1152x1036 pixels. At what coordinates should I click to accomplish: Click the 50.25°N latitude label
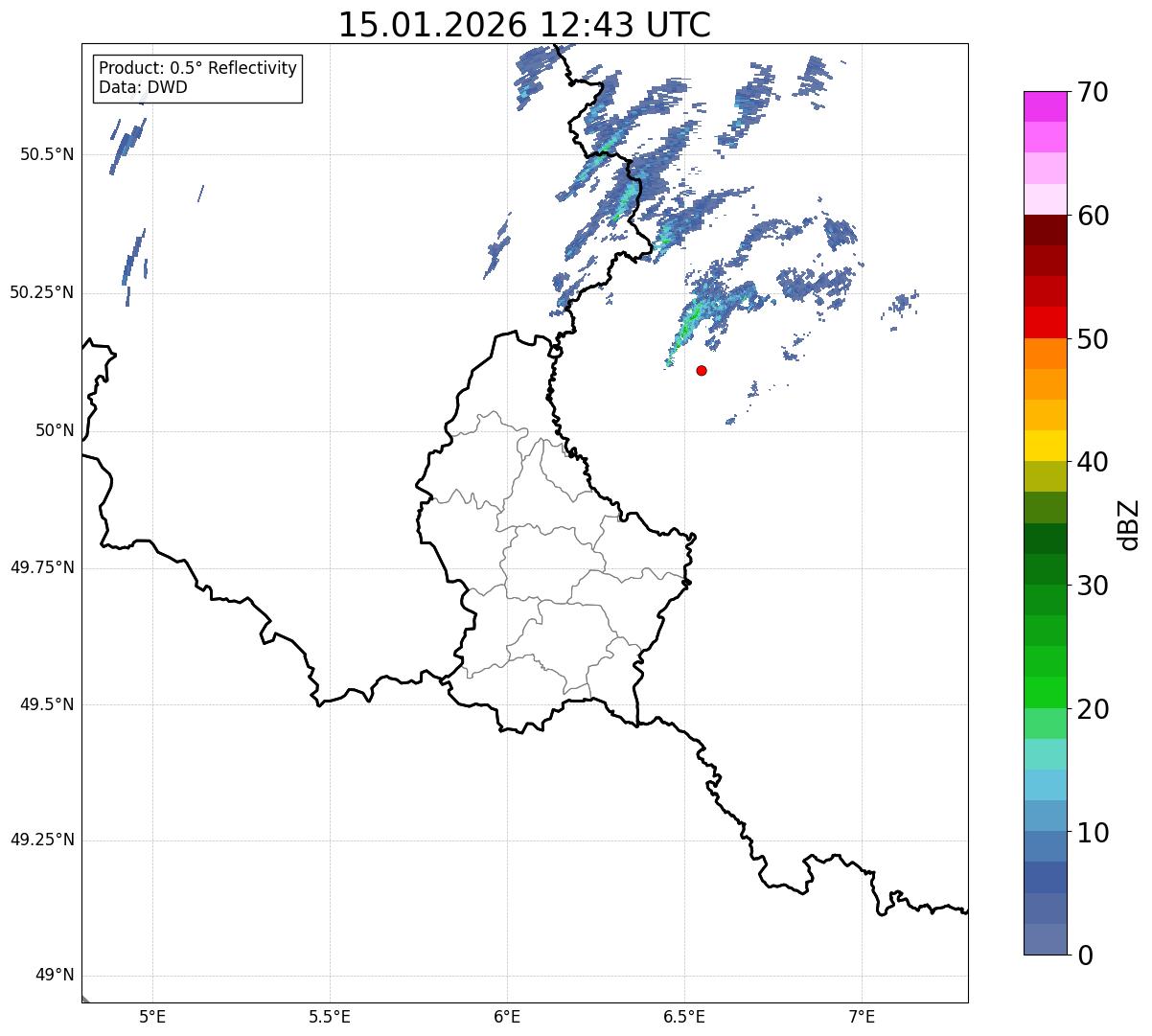[x=42, y=292]
